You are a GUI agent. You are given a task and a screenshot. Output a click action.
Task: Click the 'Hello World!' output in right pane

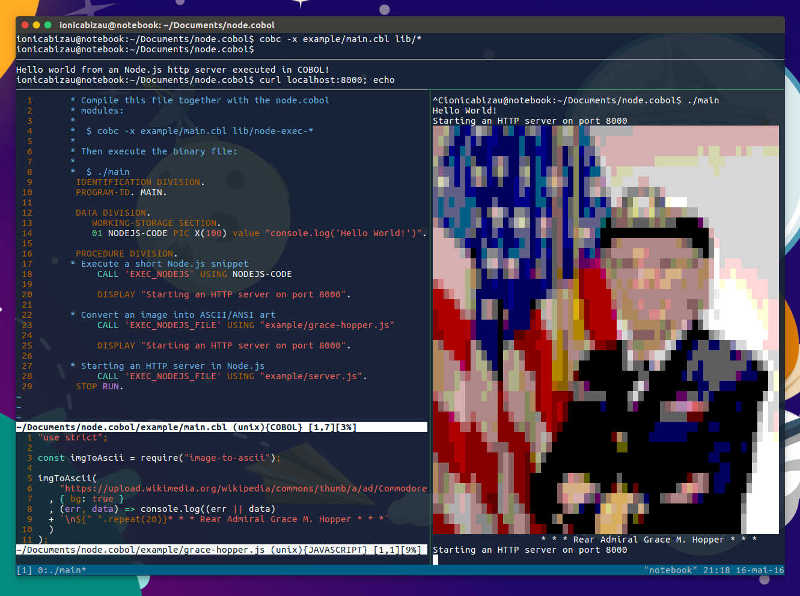coord(465,111)
